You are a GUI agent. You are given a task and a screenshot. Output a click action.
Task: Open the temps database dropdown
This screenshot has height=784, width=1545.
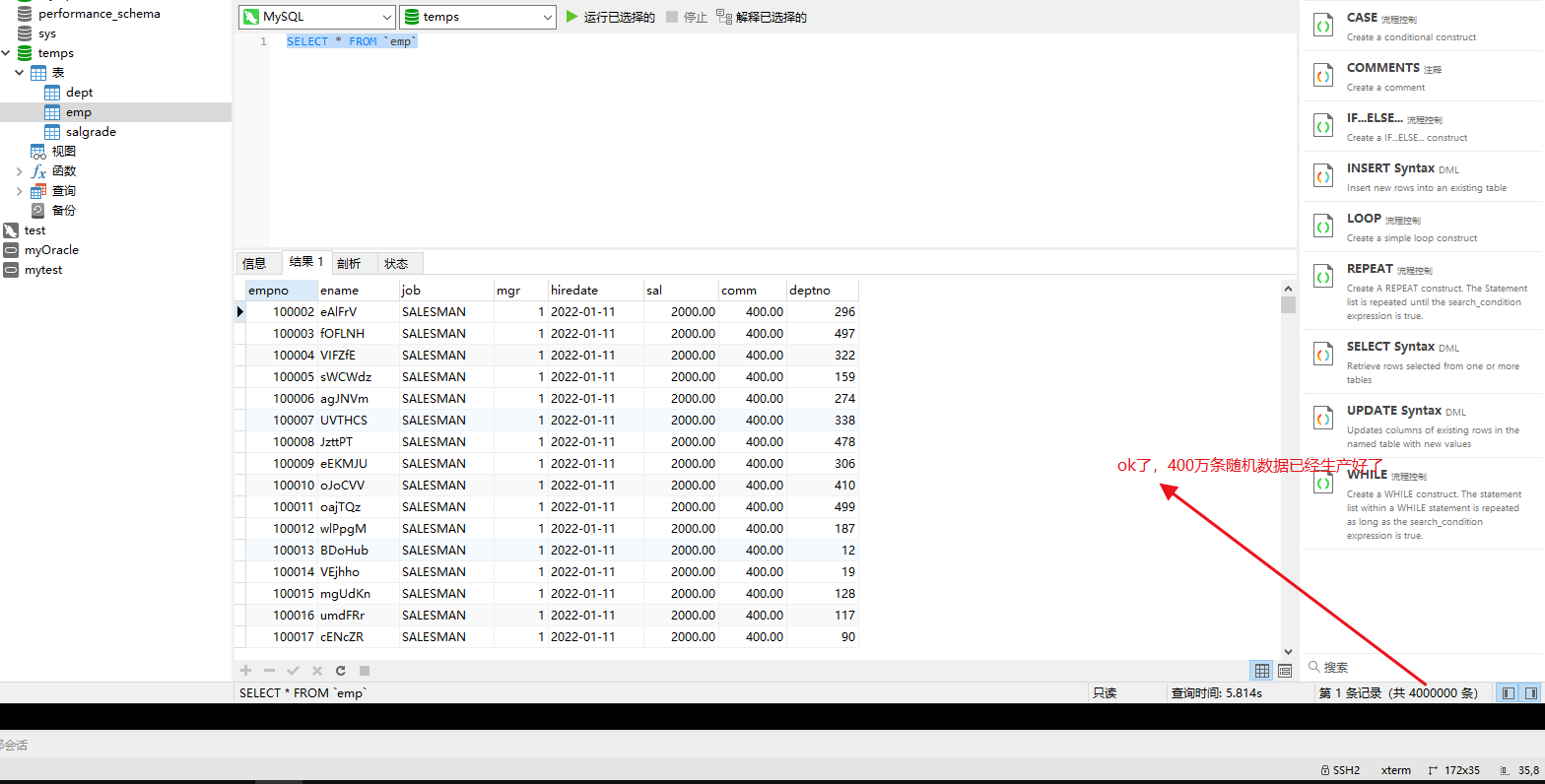pyautogui.click(x=478, y=17)
